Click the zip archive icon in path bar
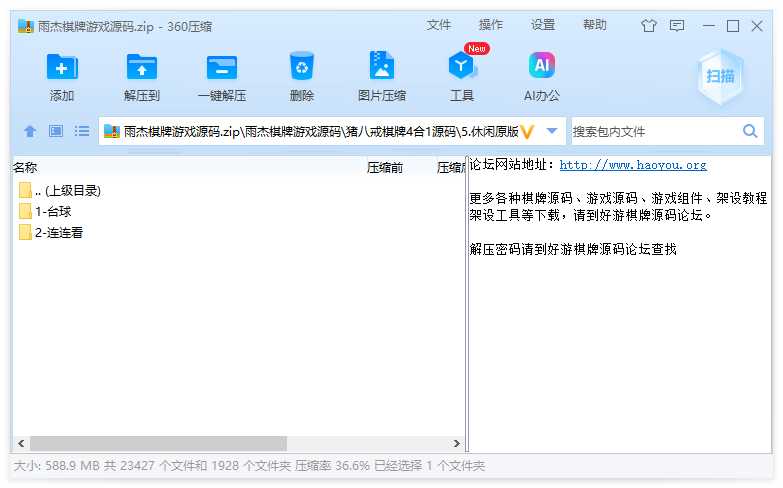Viewport: 783px width, 488px height. pos(111,131)
